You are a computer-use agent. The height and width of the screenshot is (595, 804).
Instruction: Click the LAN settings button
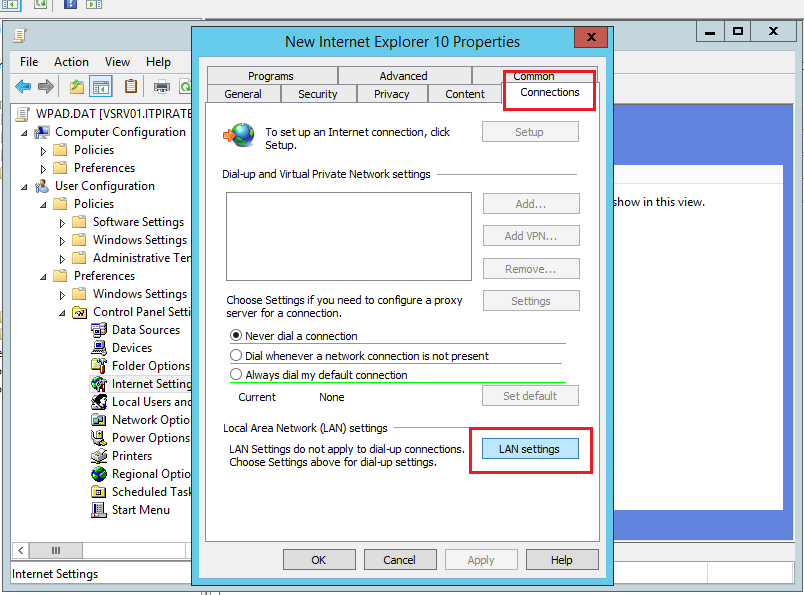(529, 448)
